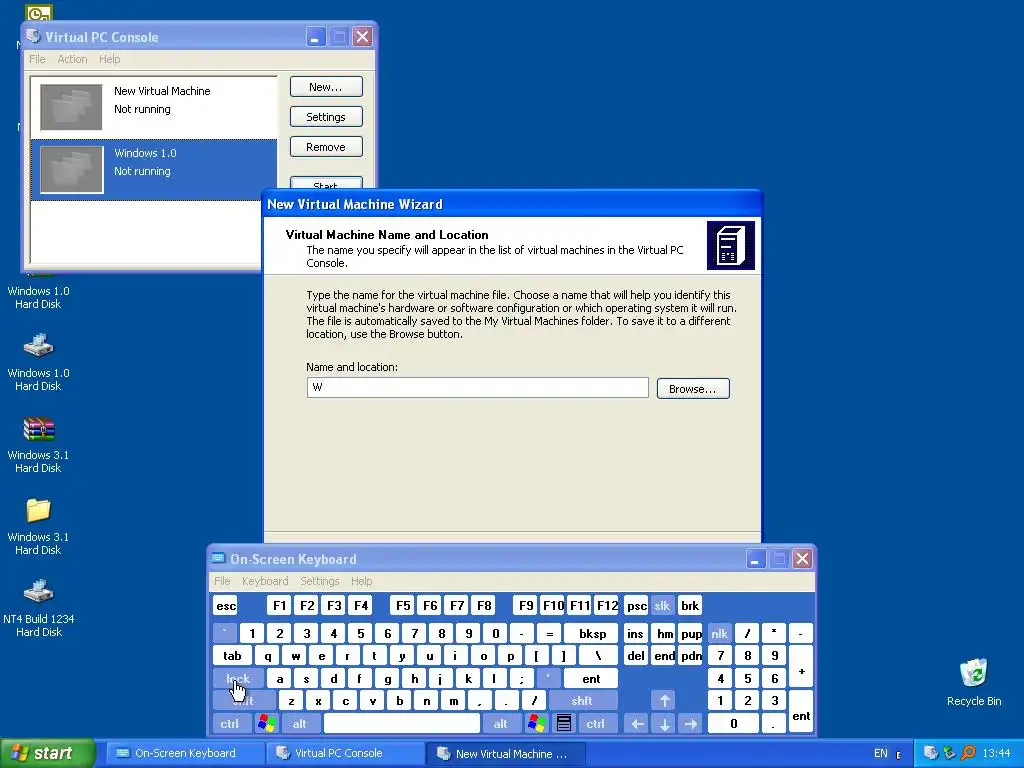Click the tab key
Viewport: 1024px width, 768px height.
[232, 656]
